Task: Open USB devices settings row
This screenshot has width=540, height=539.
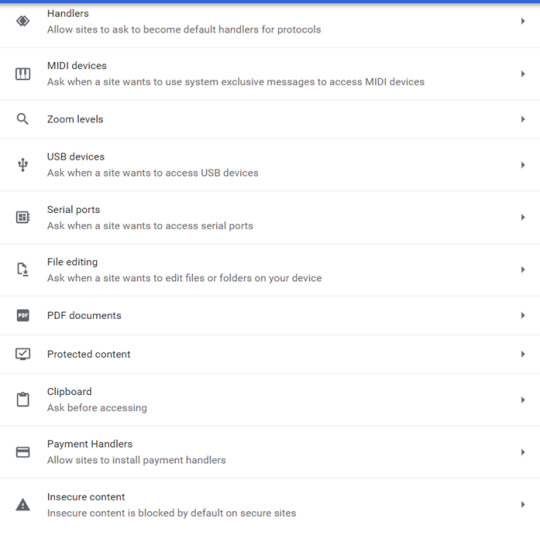Action: click(x=270, y=165)
